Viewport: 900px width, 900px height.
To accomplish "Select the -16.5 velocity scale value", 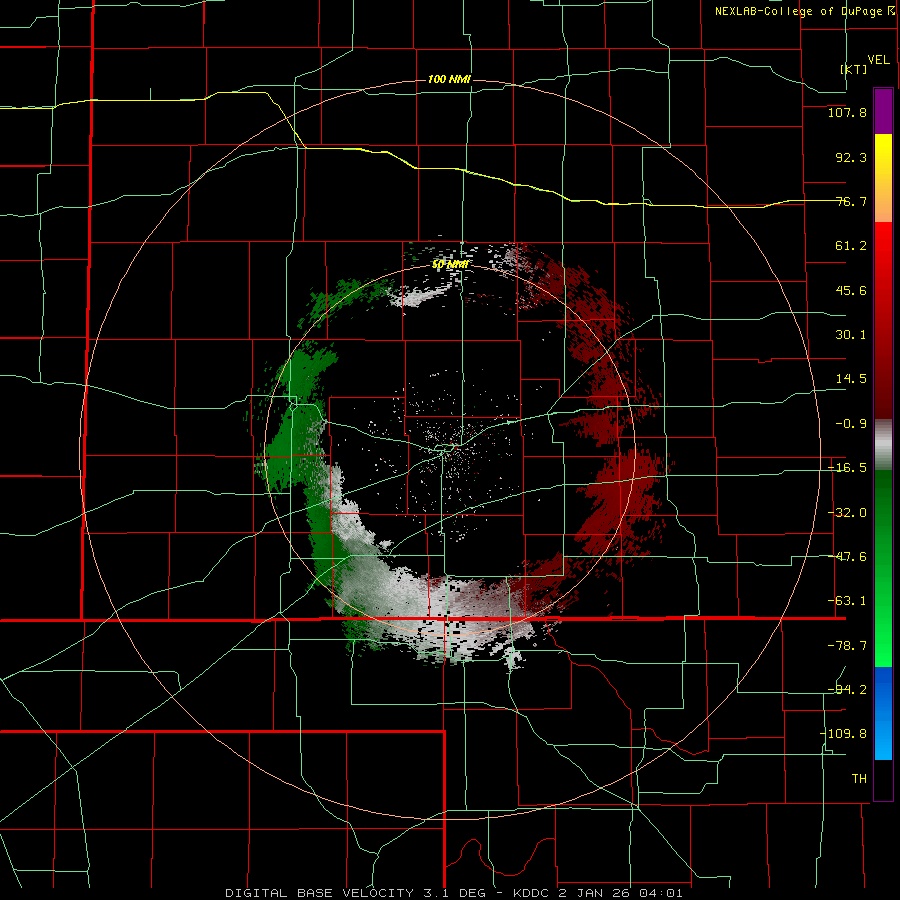I will coord(847,468).
